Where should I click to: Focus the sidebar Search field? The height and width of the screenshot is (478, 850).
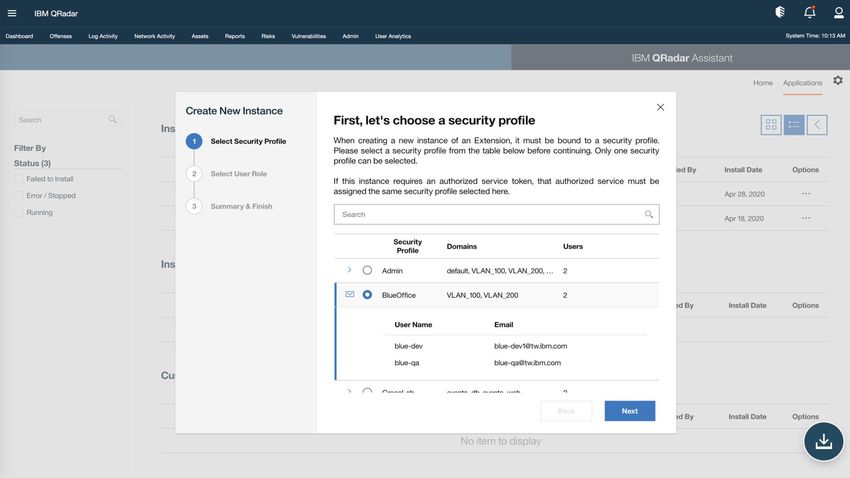tap(67, 120)
